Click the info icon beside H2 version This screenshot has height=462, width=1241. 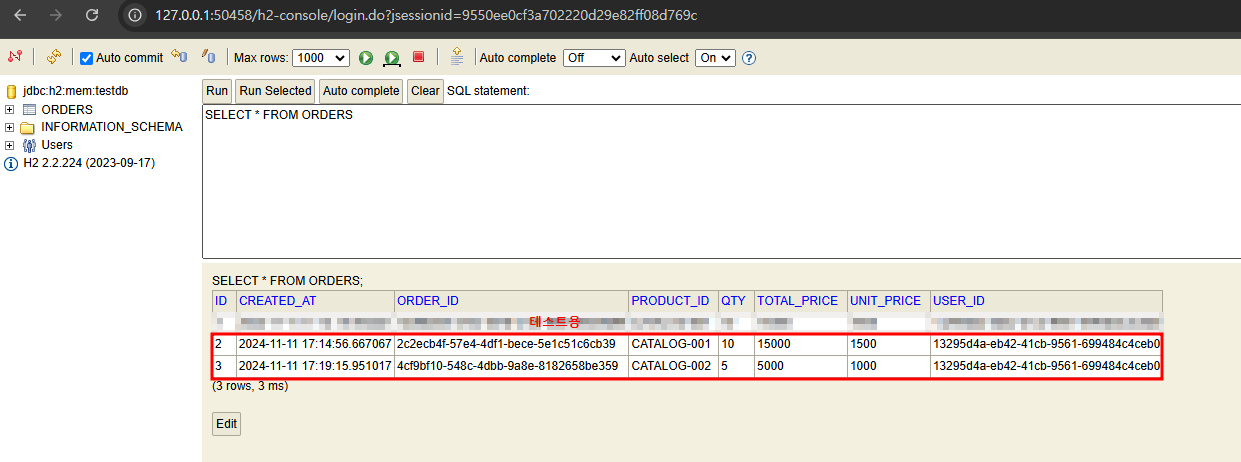pos(12,163)
